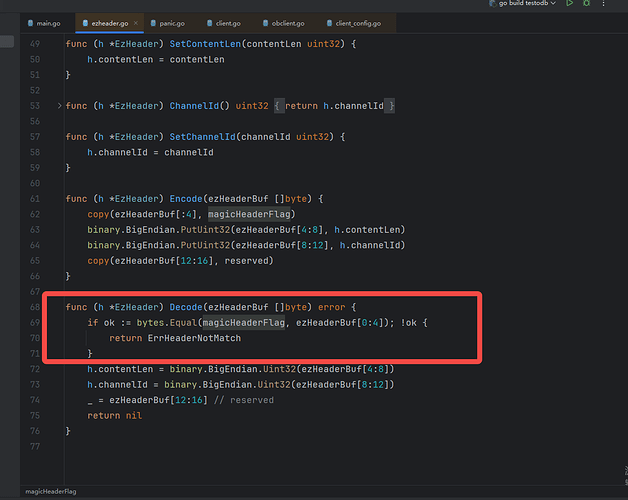Viewport: 628px width, 500px height.
Task: Click the reserved argument on line 65
Action: click(x=246, y=261)
